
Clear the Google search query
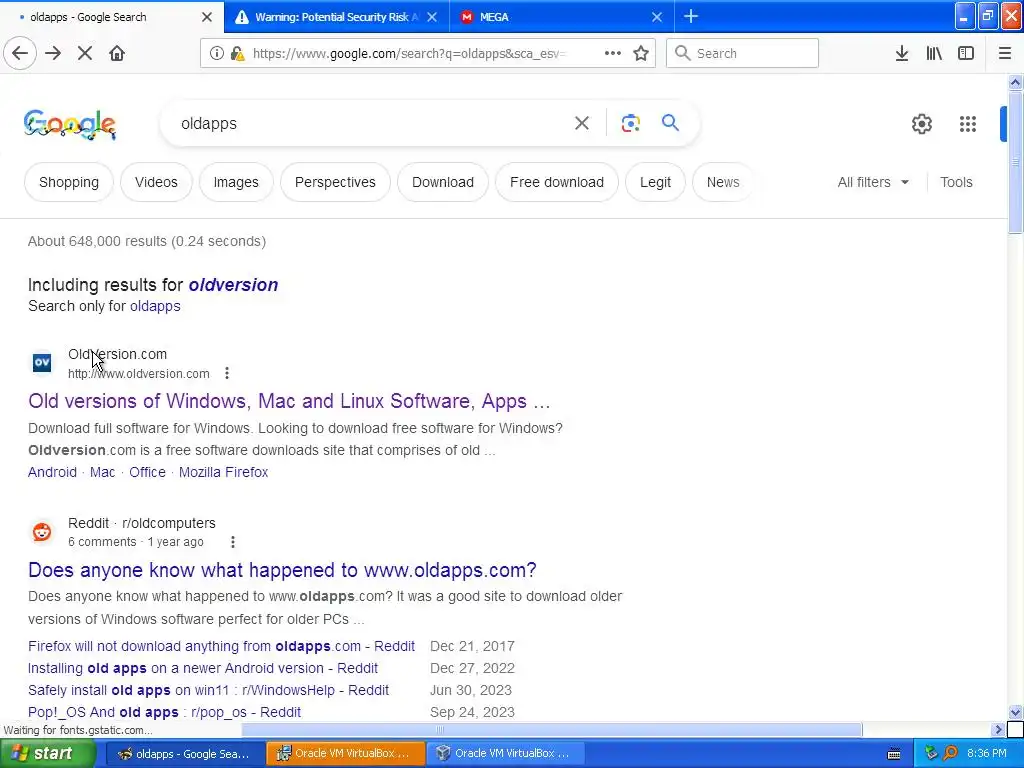click(x=582, y=123)
